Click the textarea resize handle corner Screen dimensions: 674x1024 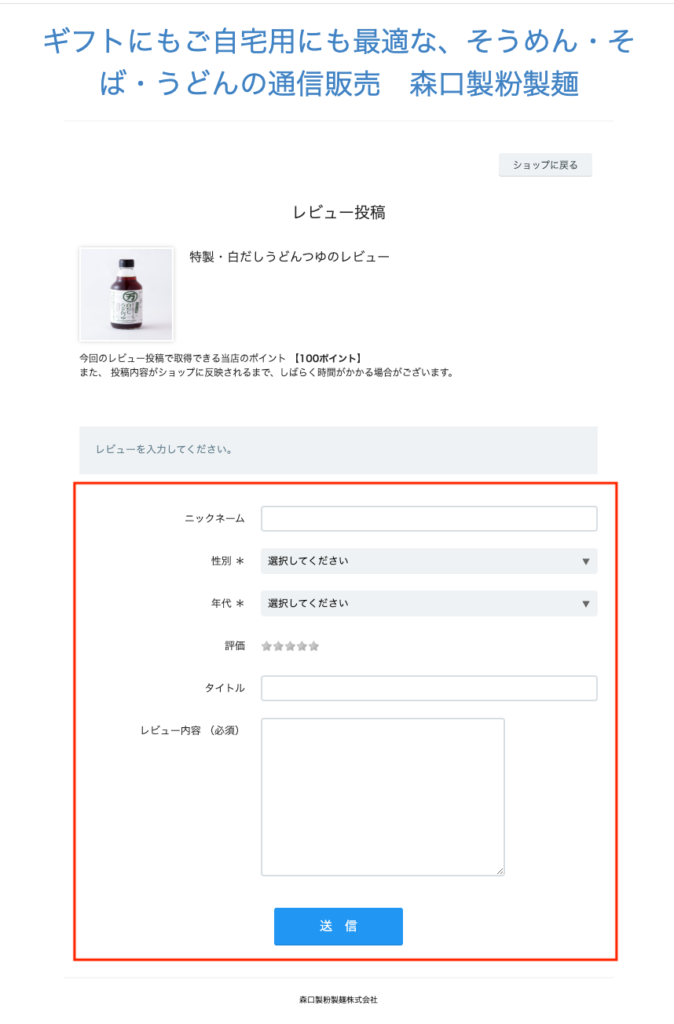coord(500,871)
